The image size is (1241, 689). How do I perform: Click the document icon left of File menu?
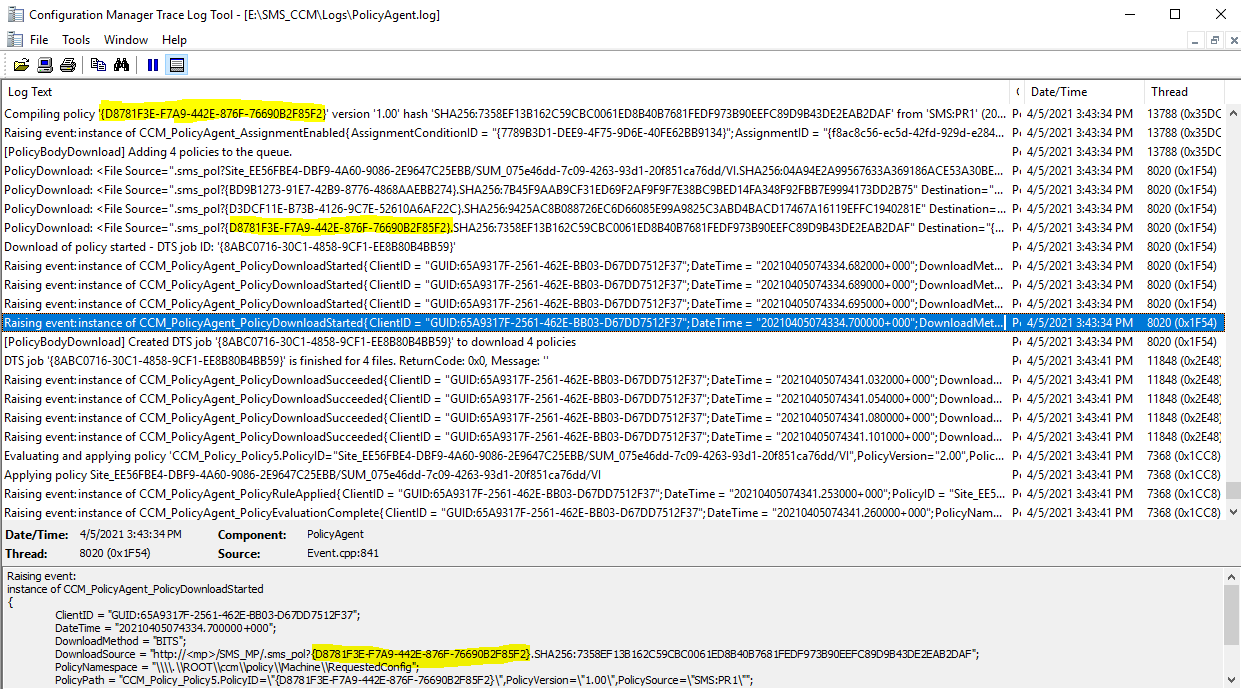tap(13, 39)
